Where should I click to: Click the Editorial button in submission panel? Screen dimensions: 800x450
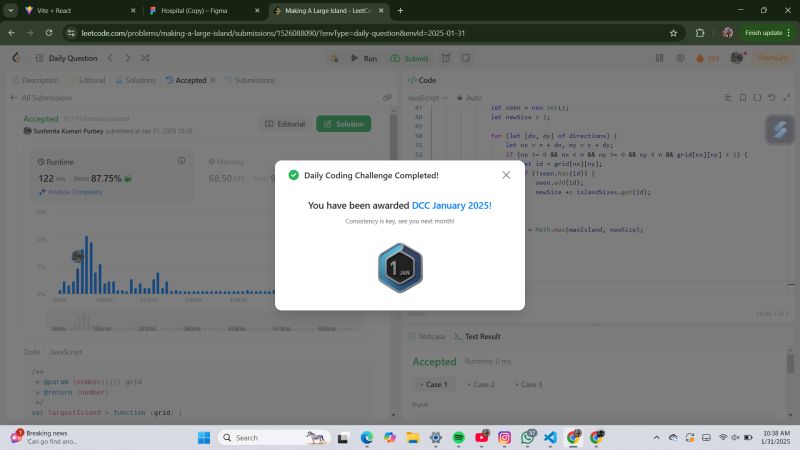coord(285,124)
